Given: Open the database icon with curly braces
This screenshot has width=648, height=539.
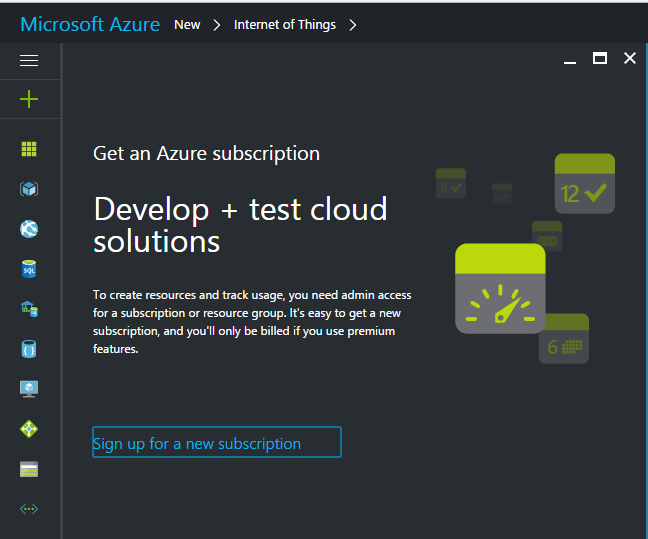Looking at the screenshot, I should tap(29, 349).
